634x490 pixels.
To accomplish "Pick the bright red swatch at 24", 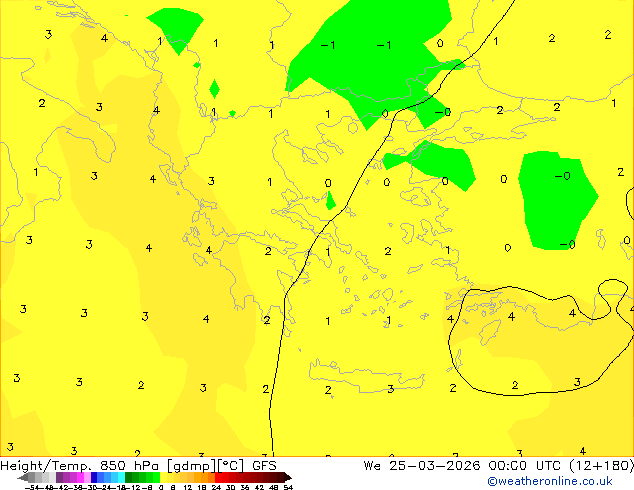I will point(218,477).
